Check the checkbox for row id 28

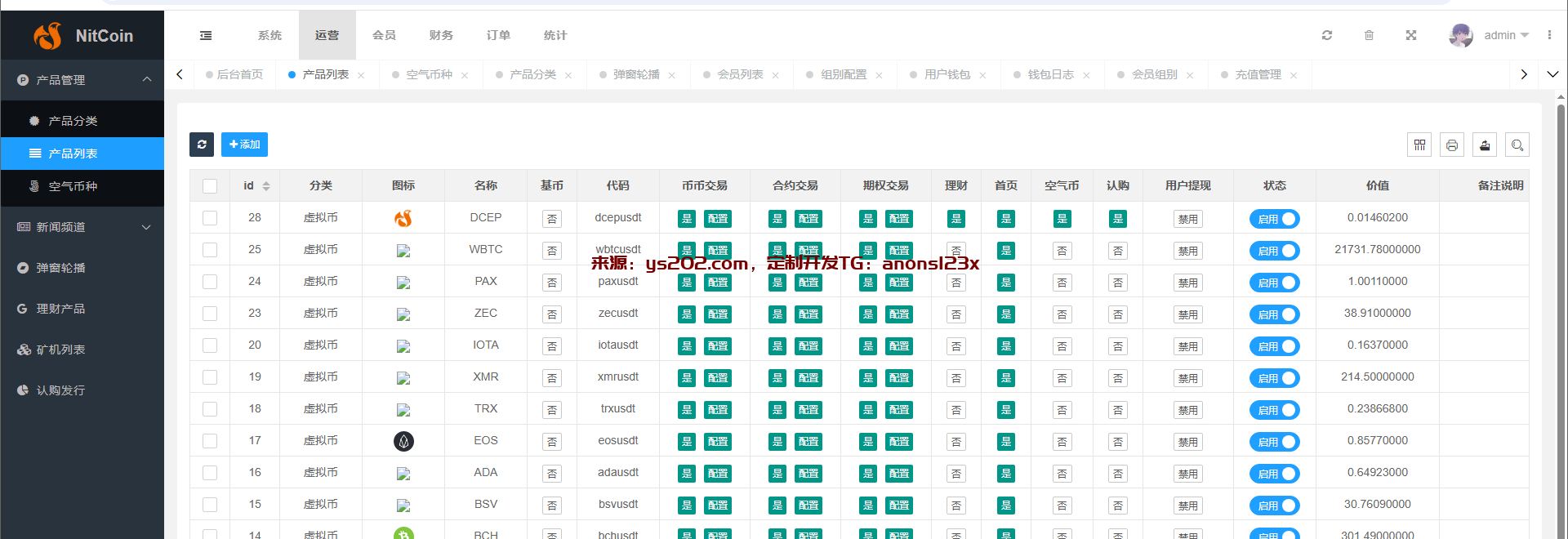tap(210, 218)
